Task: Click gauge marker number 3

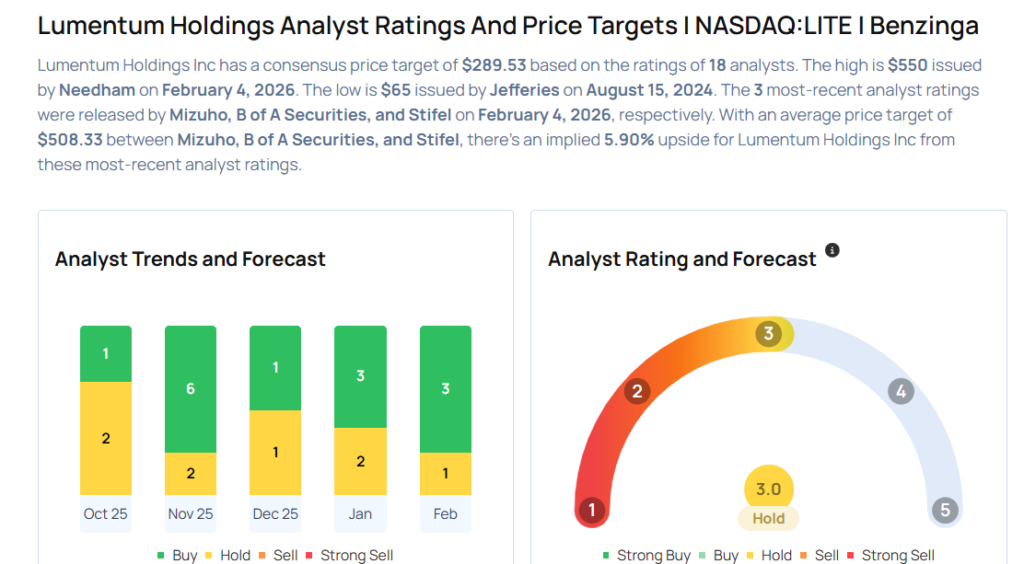Action: (x=769, y=334)
